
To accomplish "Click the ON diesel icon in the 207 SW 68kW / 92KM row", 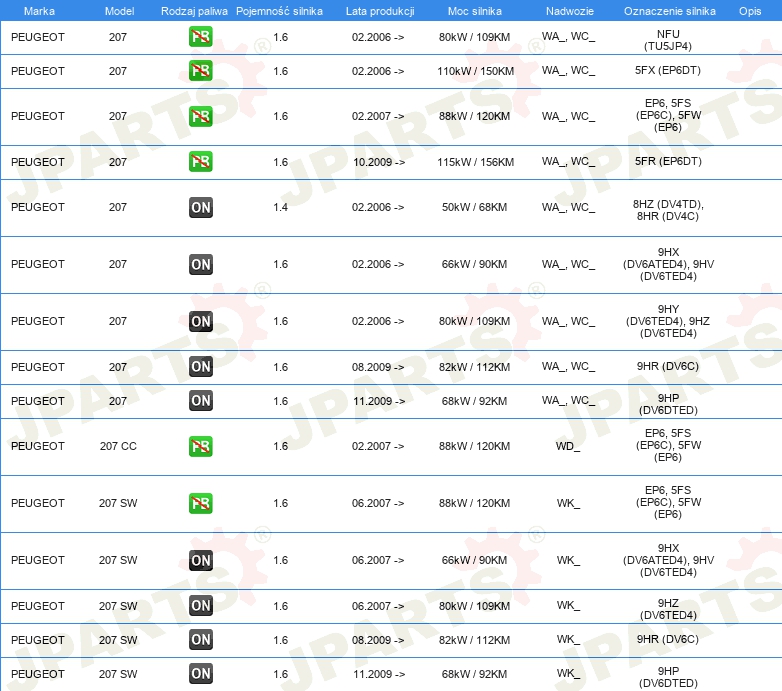I will pos(200,674).
